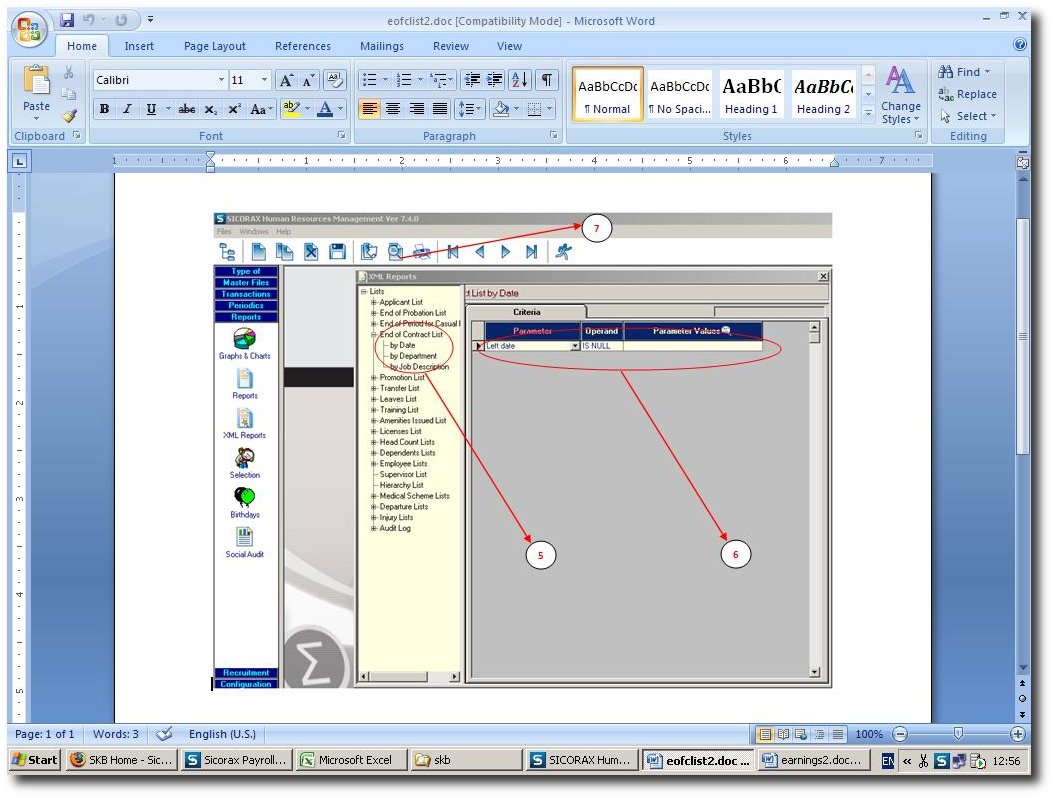Sort the selected text with the Sort icon
The image size is (1054, 798).
(x=520, y=80)
